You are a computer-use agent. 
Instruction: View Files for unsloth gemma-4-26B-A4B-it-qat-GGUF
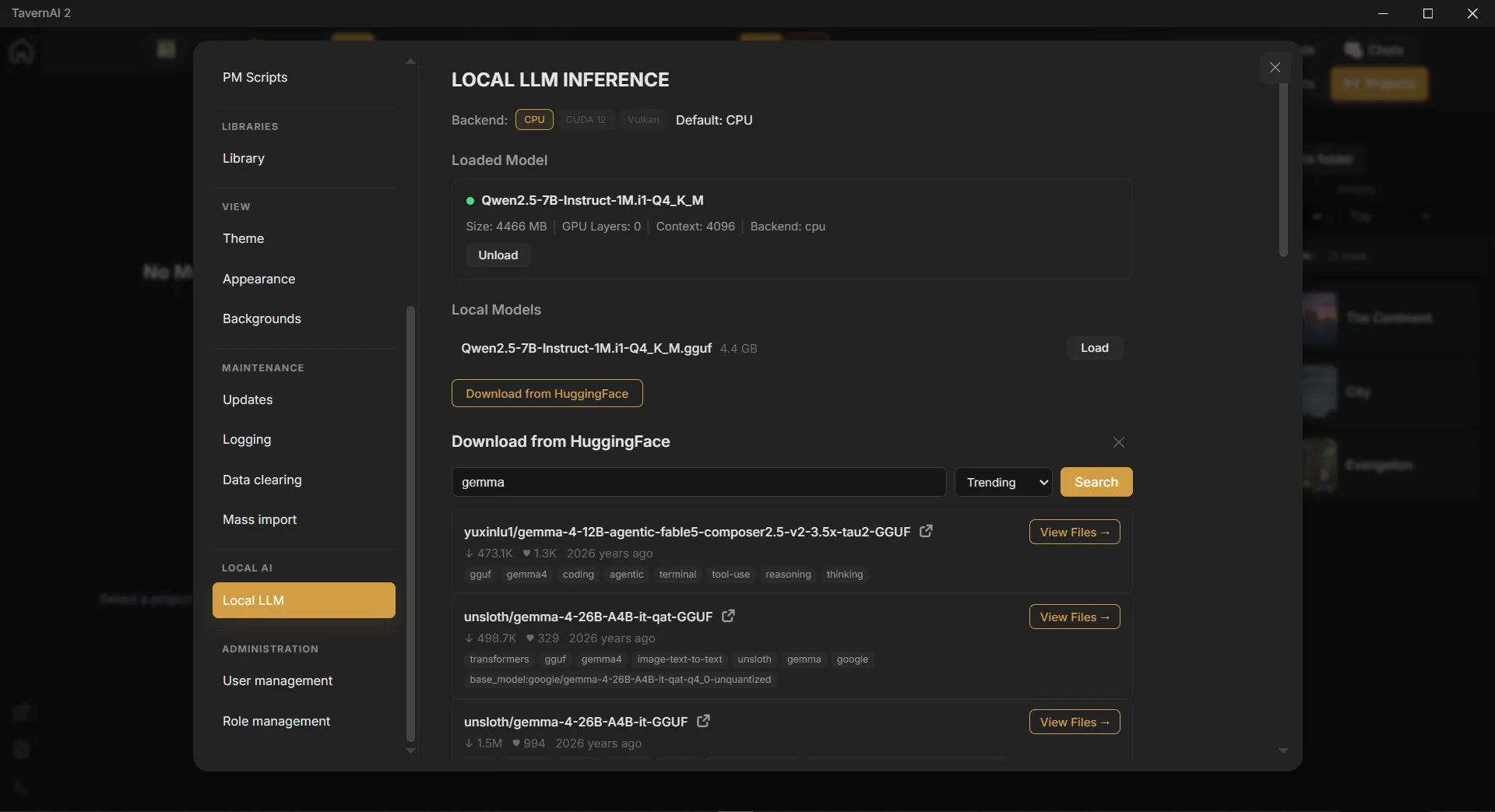coord(1075,617)
